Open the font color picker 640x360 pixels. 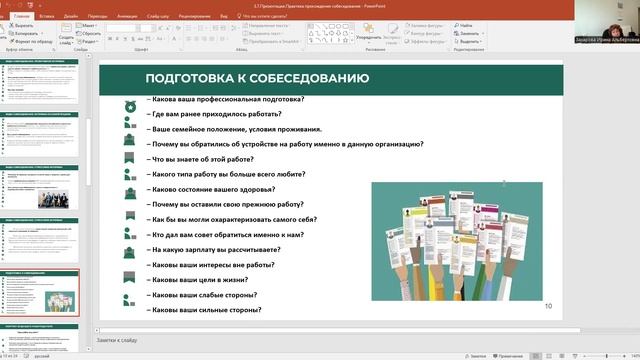point(175,39)
